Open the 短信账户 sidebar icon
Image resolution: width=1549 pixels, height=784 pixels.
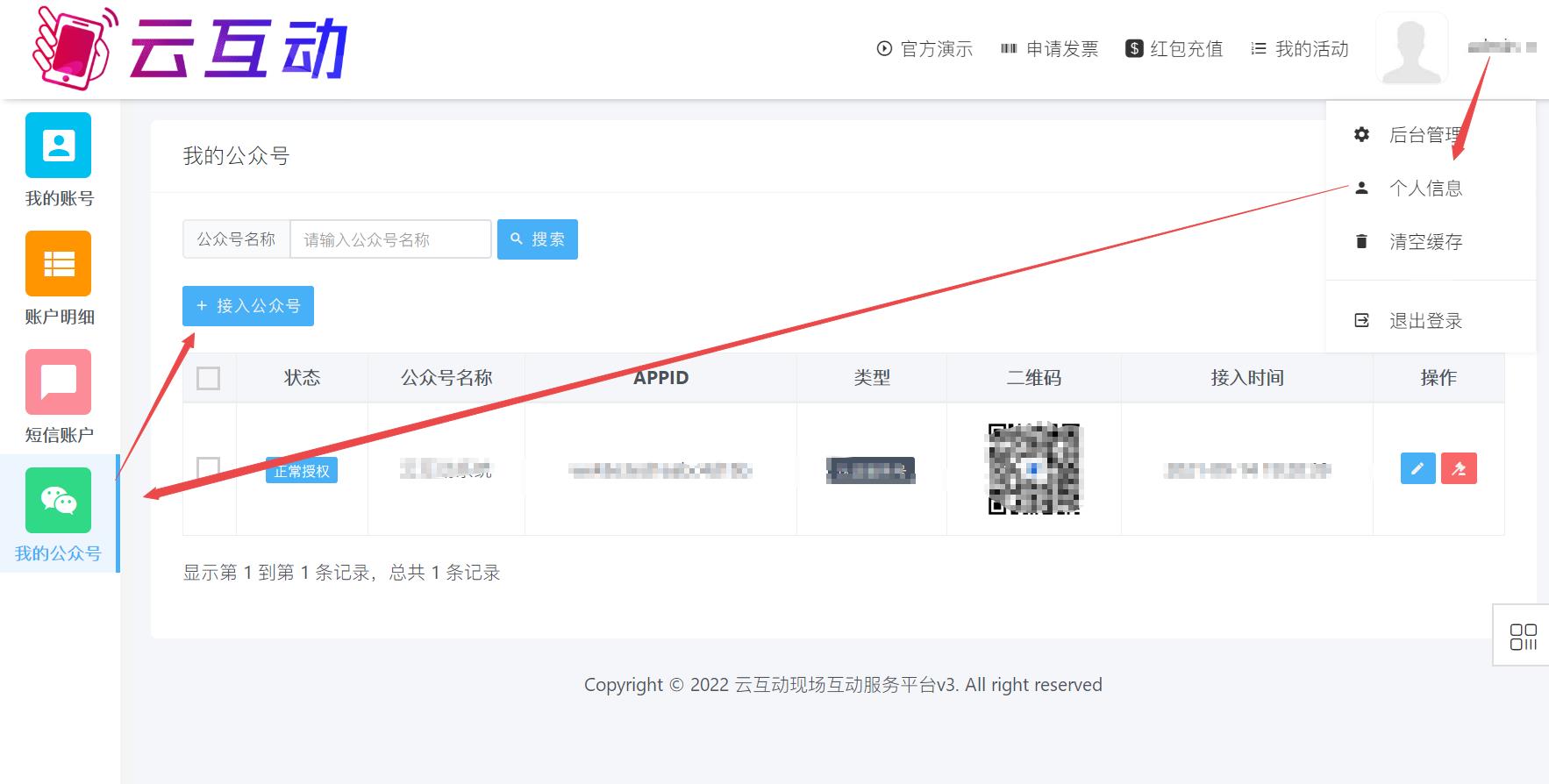(x=59, y=382)
